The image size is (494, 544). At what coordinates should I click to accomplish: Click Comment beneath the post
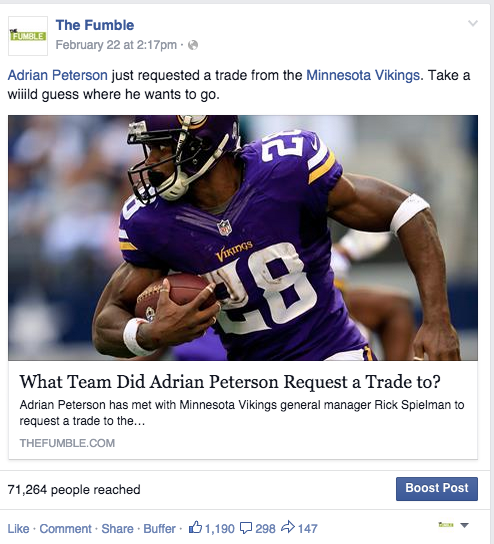(x=65, y=529)
